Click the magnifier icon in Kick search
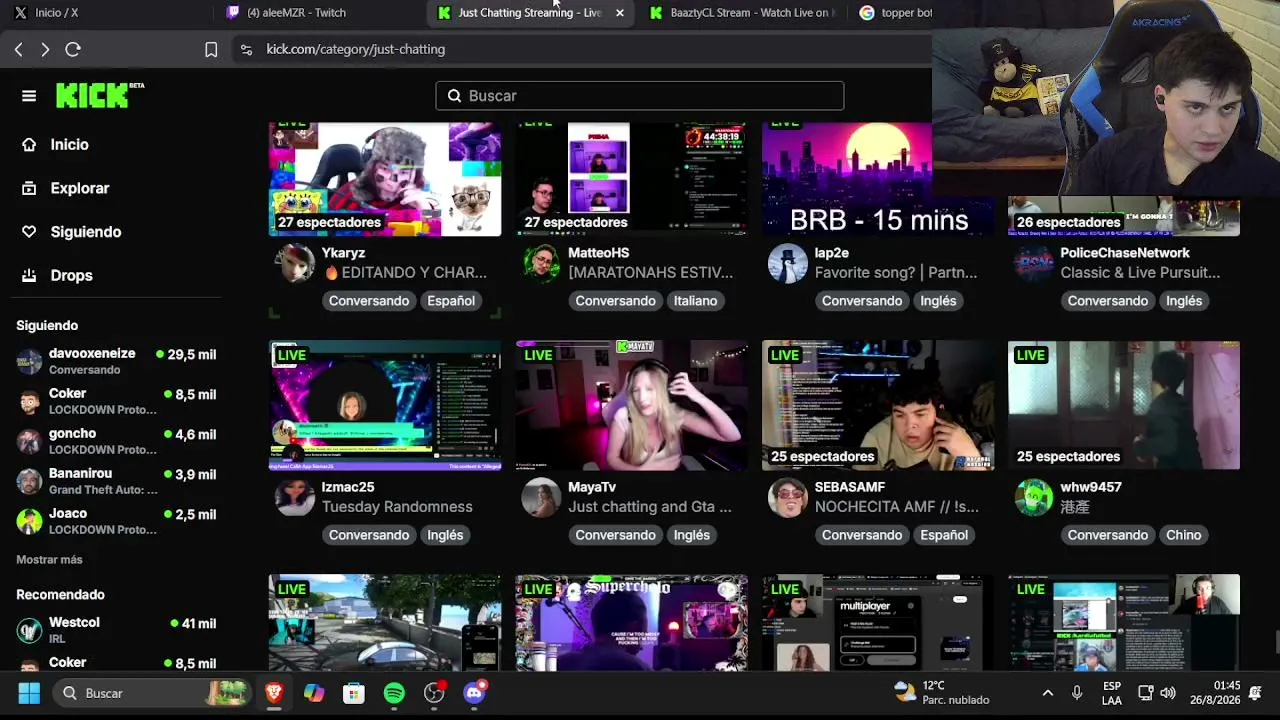This screenshot has height=720, width=1280. (454, 96)
